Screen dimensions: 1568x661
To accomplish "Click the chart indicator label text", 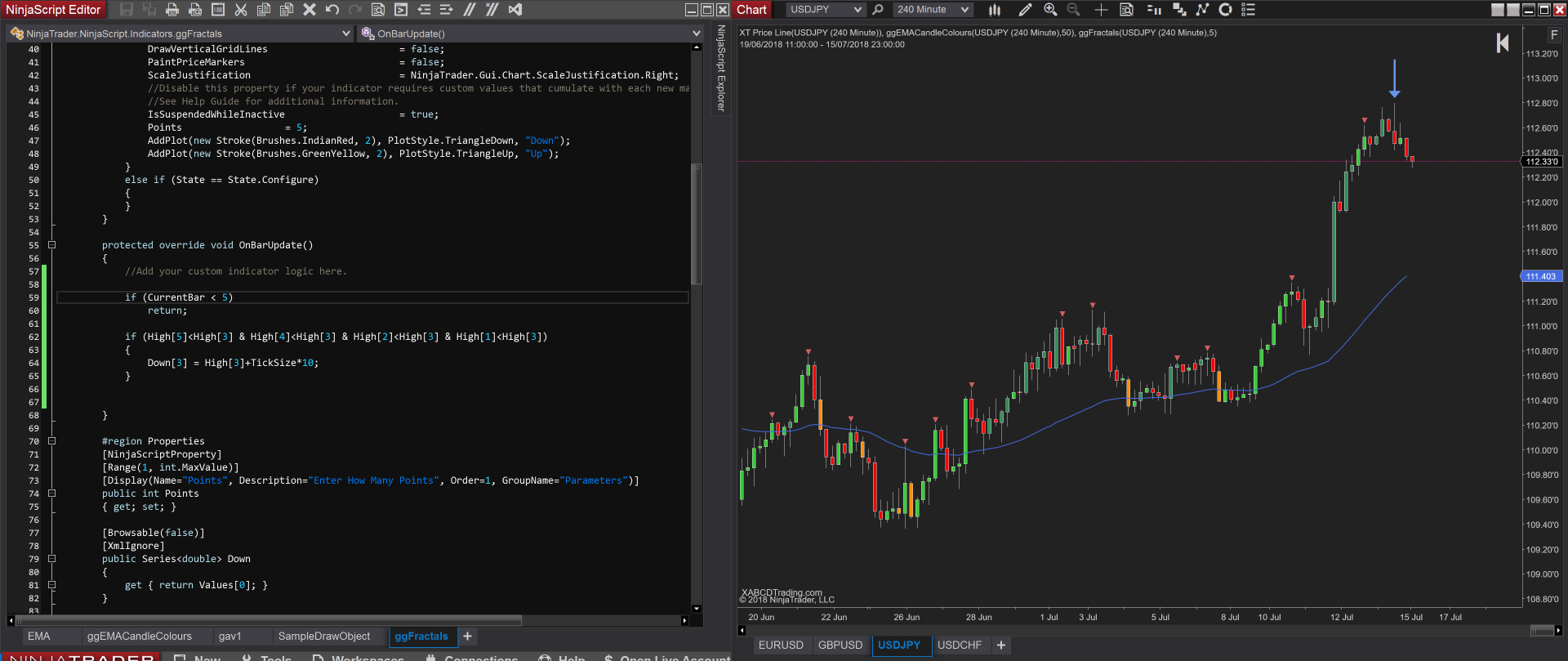I will (978, 33).
